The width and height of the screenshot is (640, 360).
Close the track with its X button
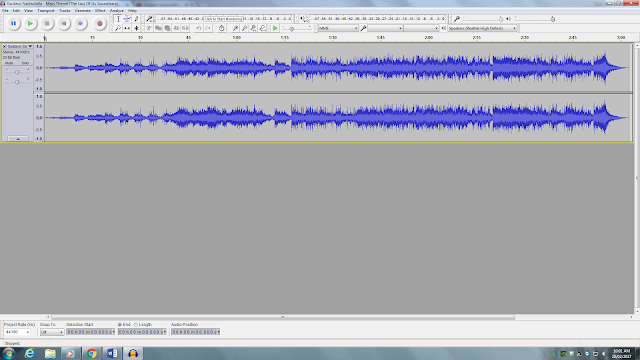[x=4, y=47]
